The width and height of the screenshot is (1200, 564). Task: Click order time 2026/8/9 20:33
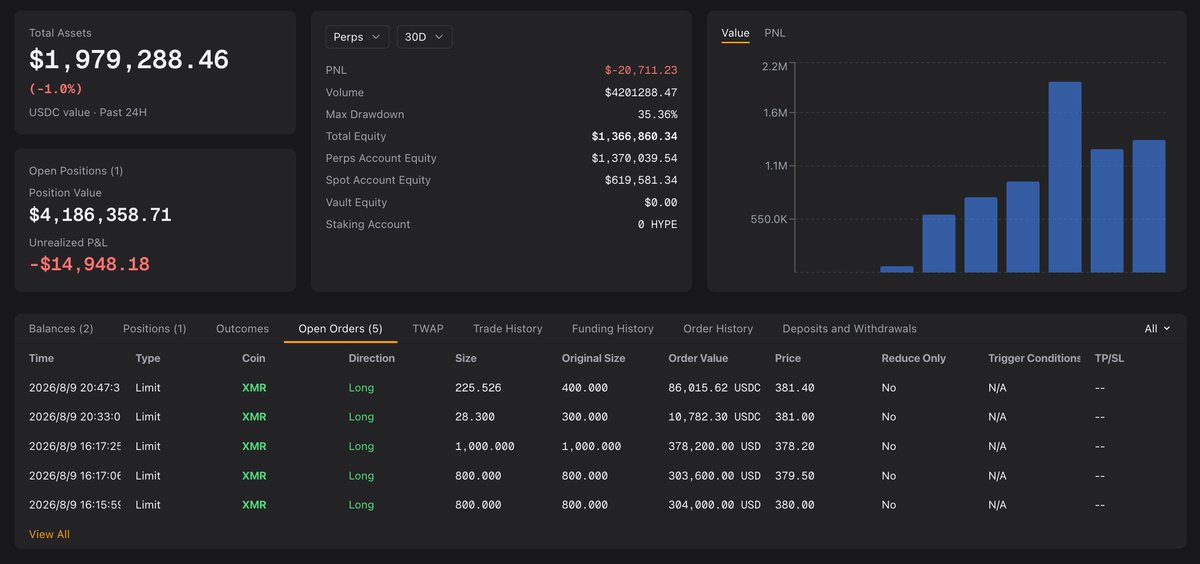coord(75,416)
